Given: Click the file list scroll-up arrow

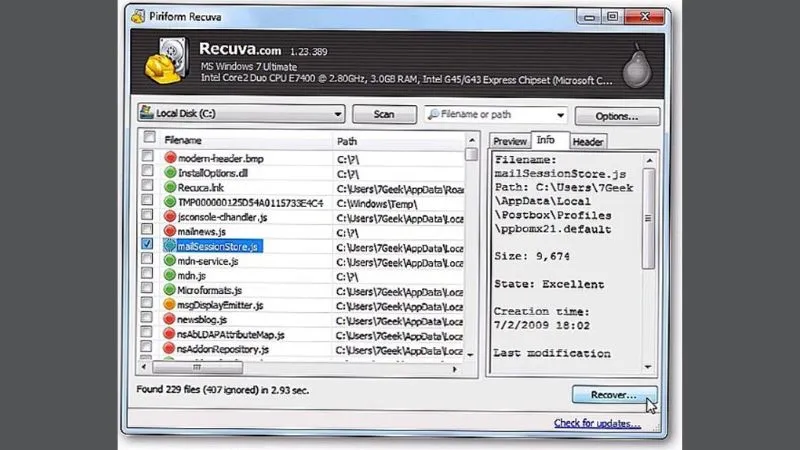Looking at the screenshot, I should 472,140.
